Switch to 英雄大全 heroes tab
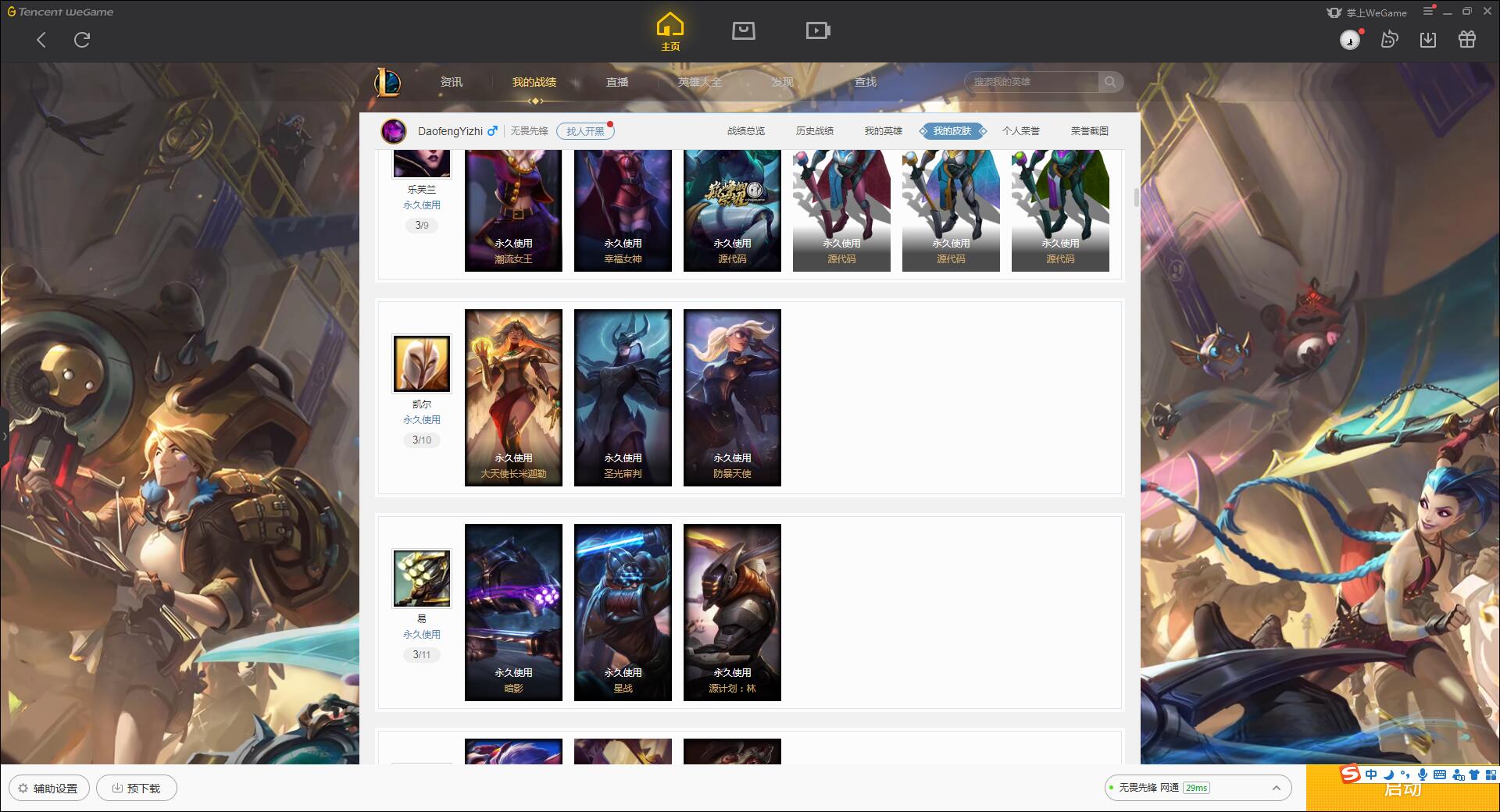 pos(700,82)
